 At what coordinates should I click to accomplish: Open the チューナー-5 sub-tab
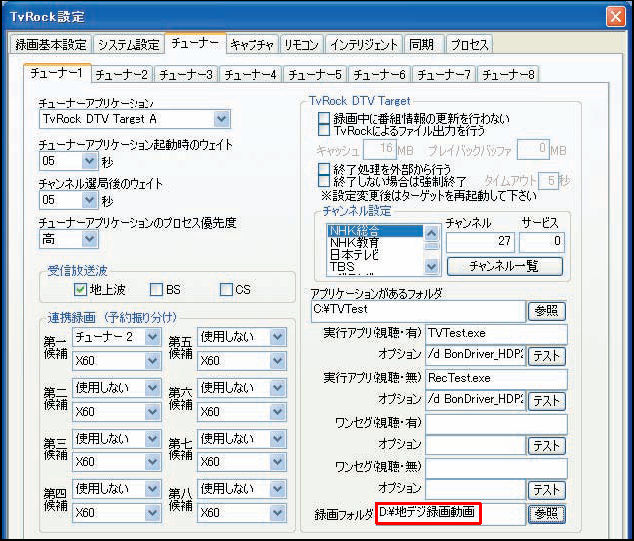point(315,75)
